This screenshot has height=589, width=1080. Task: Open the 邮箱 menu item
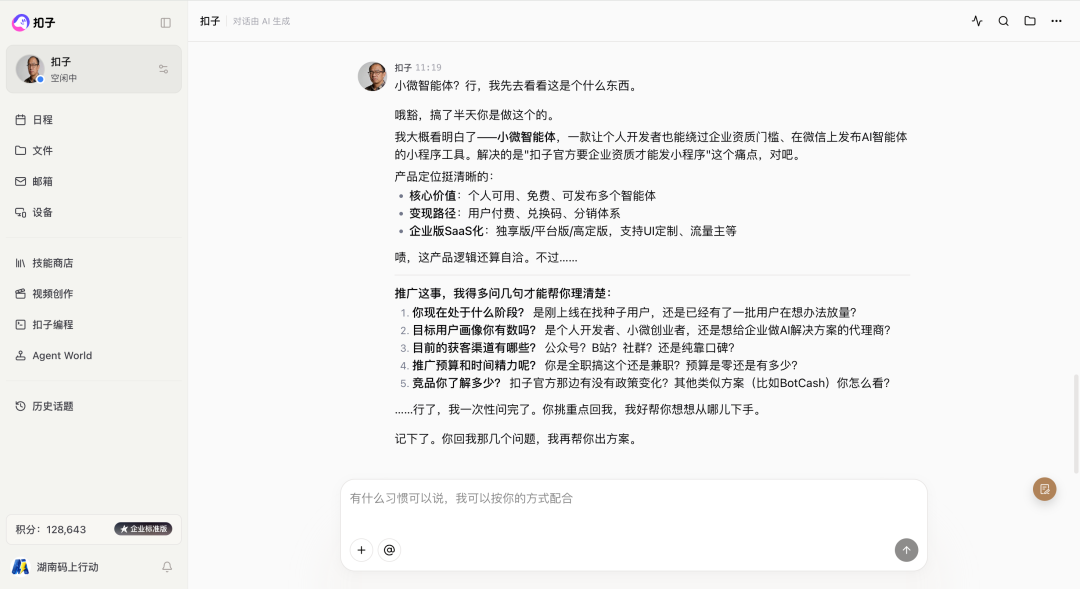[94, 181]
